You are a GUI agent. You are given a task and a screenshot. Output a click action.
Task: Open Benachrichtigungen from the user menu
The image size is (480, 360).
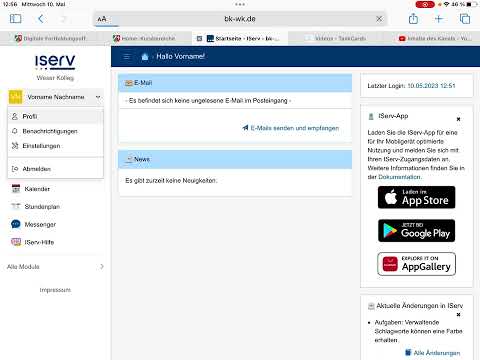coord(55,131)
